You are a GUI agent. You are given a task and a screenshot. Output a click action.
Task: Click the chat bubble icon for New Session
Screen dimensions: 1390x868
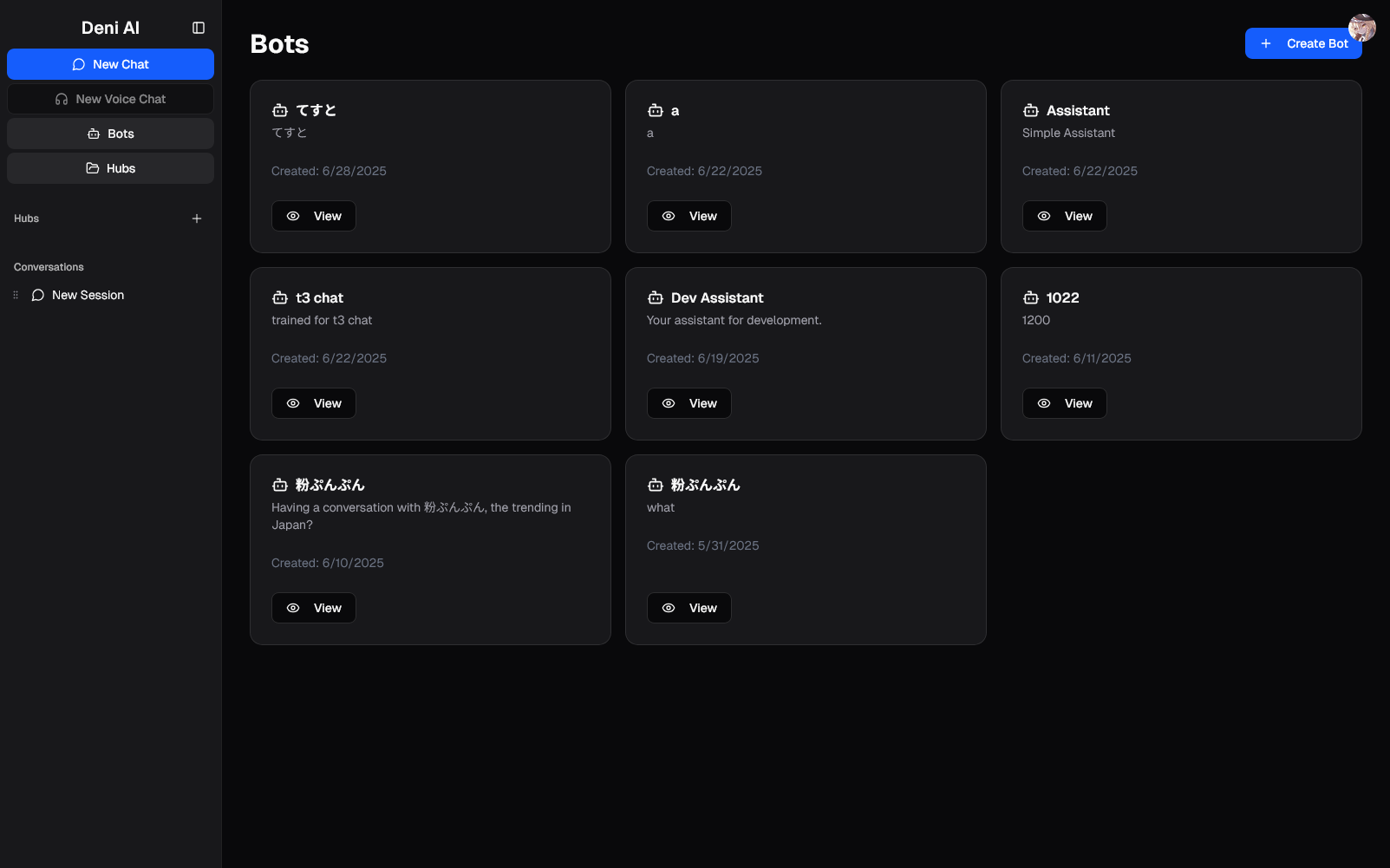[x=38, y=296]
